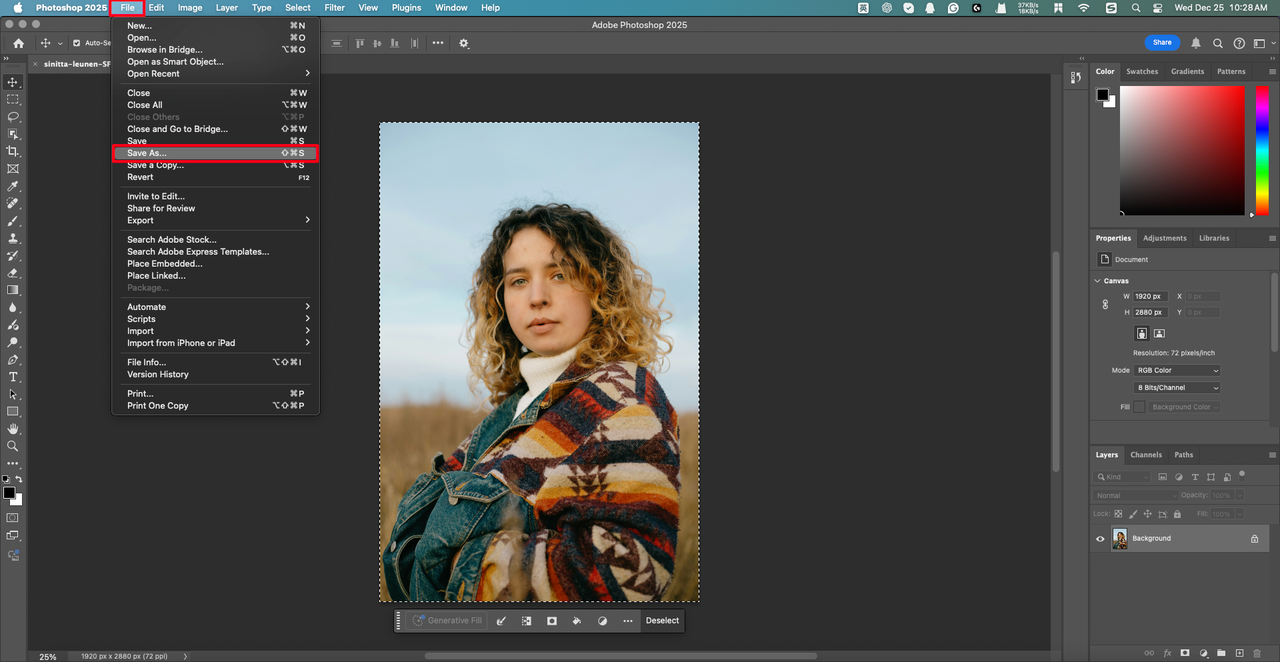Open the Edit menu

(156, 7)
